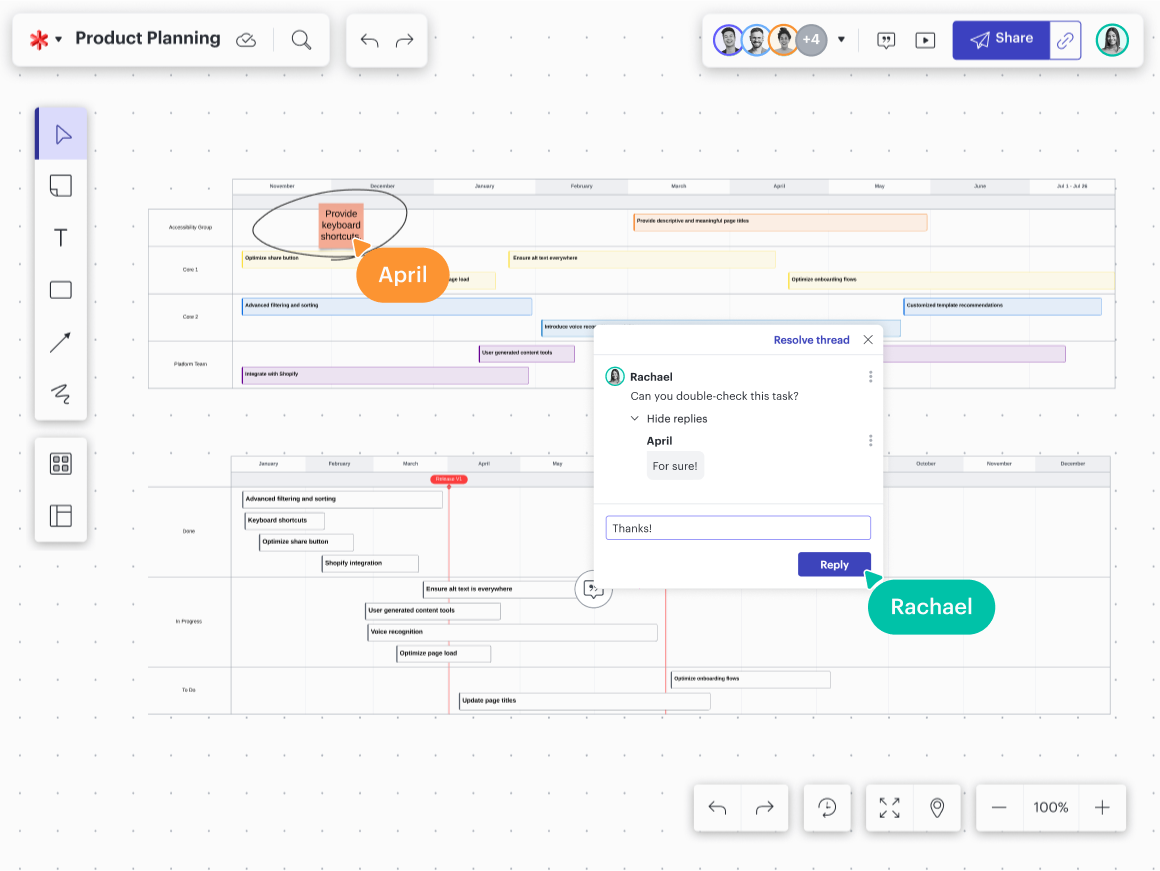Screen dimensions: 1160x871
Task: Open options menu for April's reply
Action: coord(870,441)
